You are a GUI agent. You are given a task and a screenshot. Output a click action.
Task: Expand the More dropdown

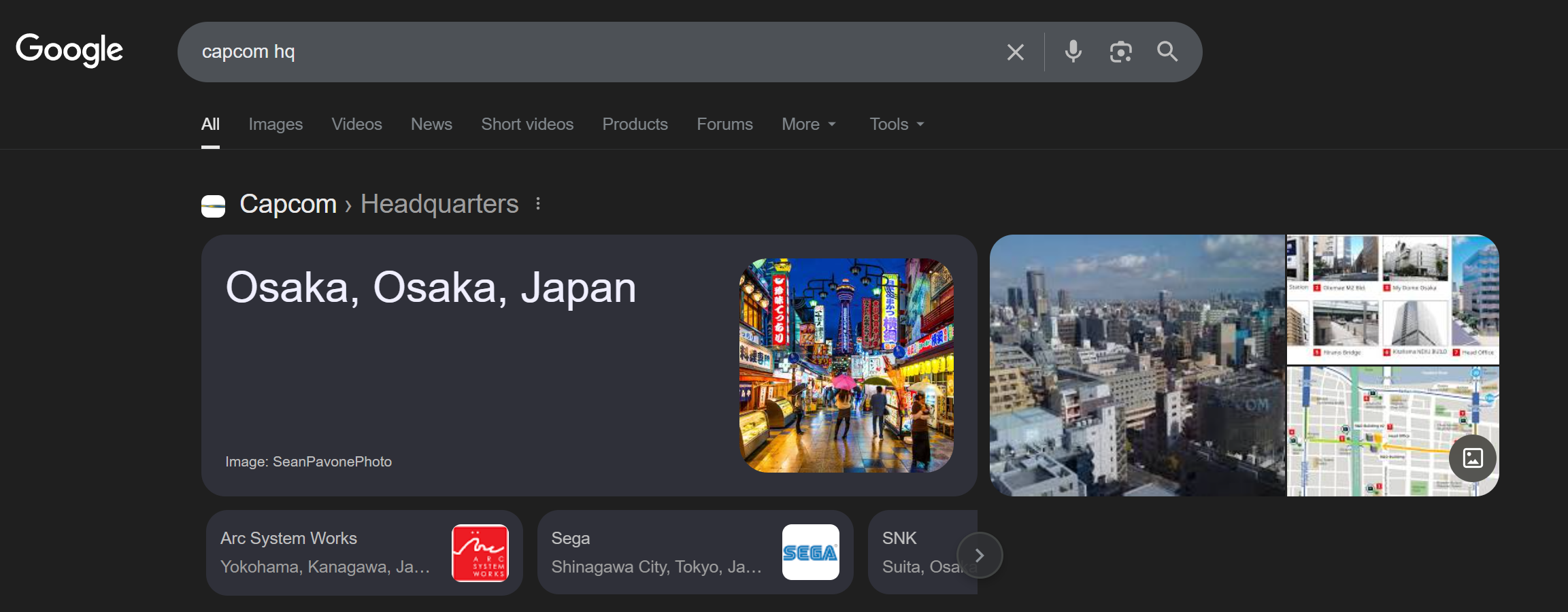point(809,124)
